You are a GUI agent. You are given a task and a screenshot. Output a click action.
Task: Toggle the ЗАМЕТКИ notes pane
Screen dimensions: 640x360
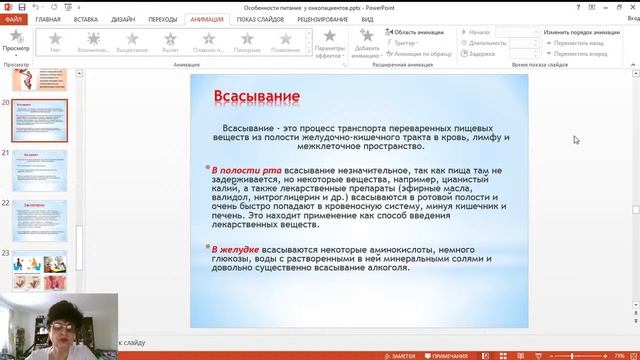coord(400,356)
